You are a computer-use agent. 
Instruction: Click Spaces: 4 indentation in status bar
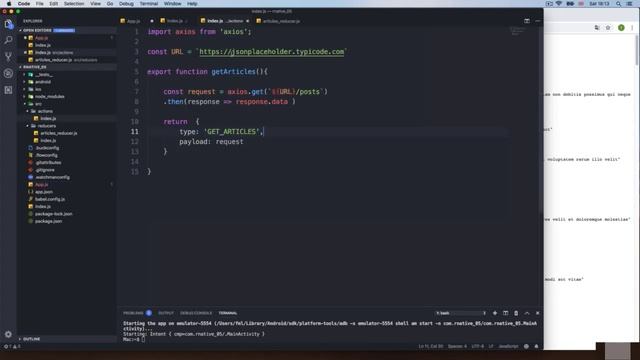pos(457,346)
